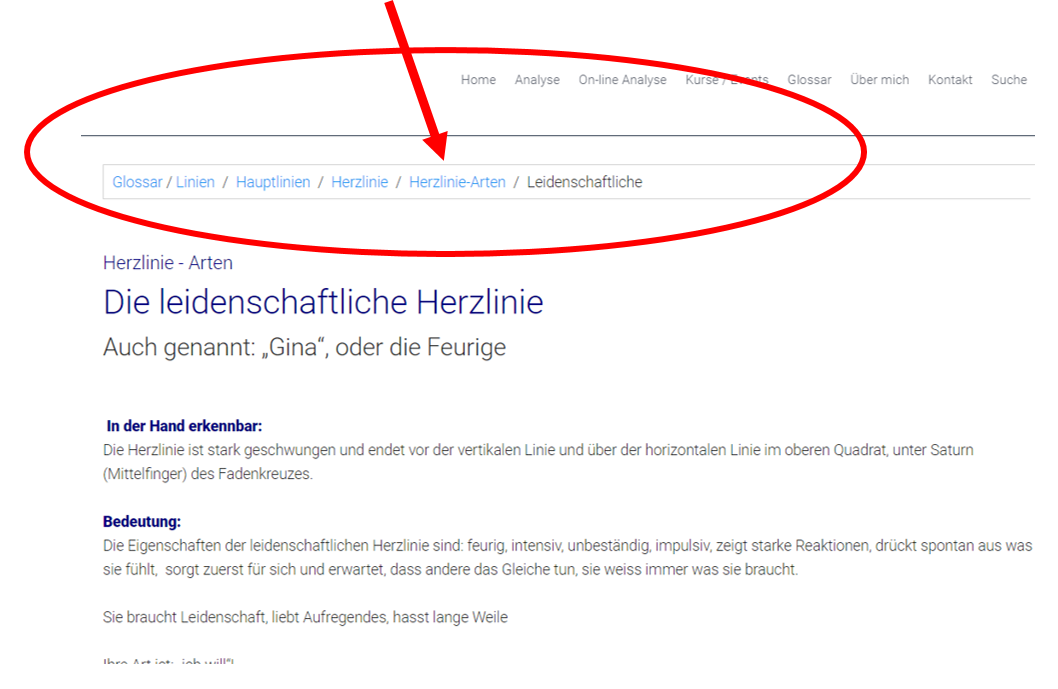The image size is (1058, 689).
Task: Click the bold Bedeutung section label
Action: [x=142, y=522]
